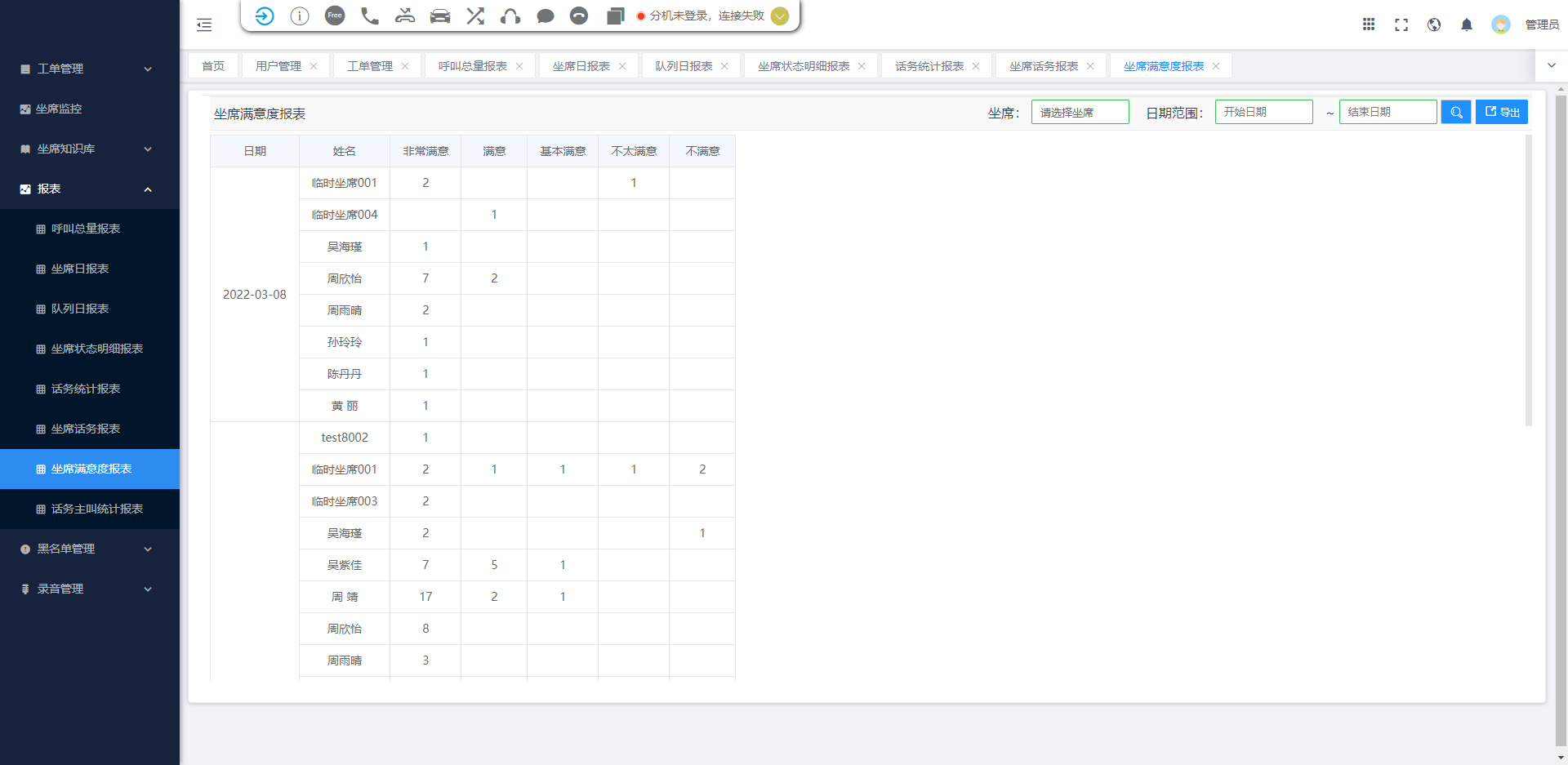Screen dimensions: 1568x765
Task: Toggle fullscreen mode icon
Action: (x=1401, y=24)
